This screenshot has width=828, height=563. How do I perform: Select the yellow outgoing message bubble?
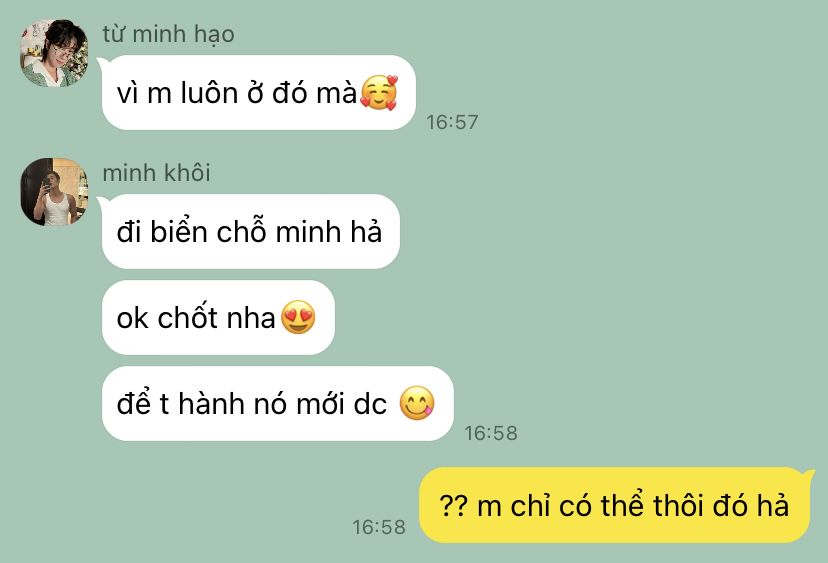click(x=617, y=505)
